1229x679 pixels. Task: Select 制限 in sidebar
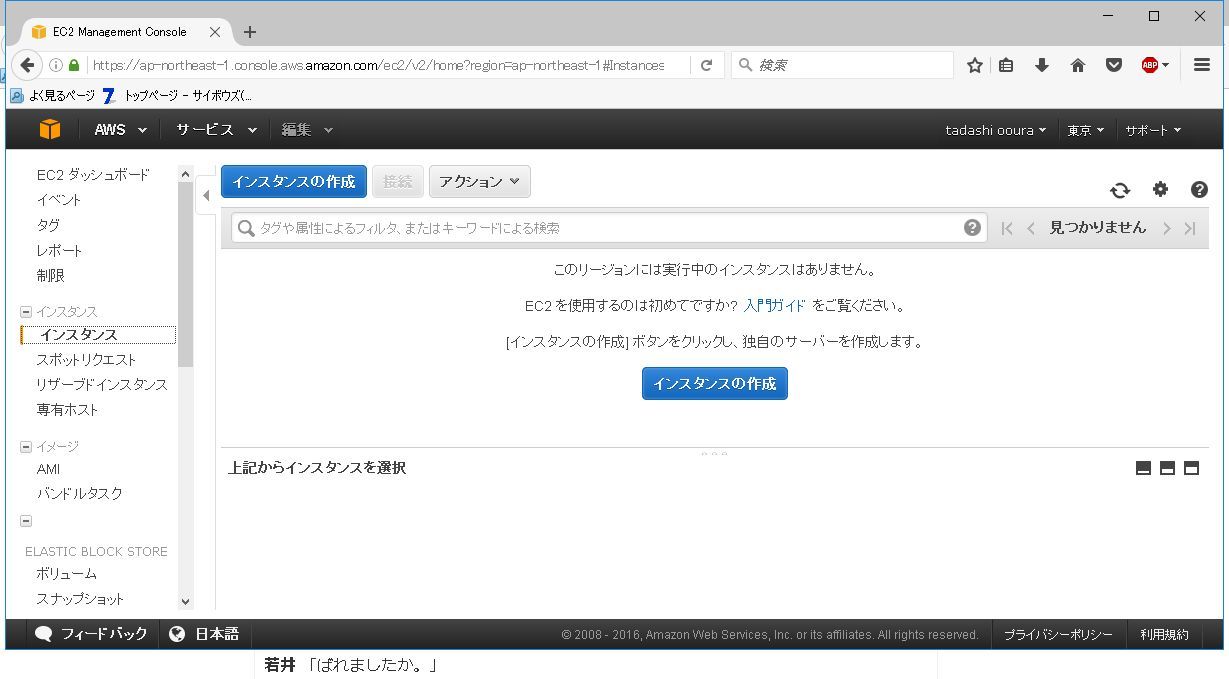coord(50,275)
